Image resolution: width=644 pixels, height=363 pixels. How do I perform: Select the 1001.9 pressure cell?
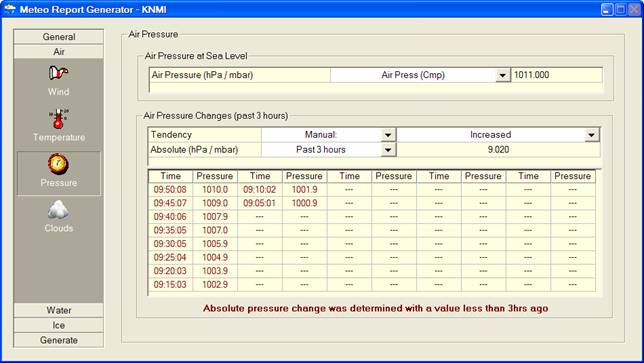pos(304,190)
